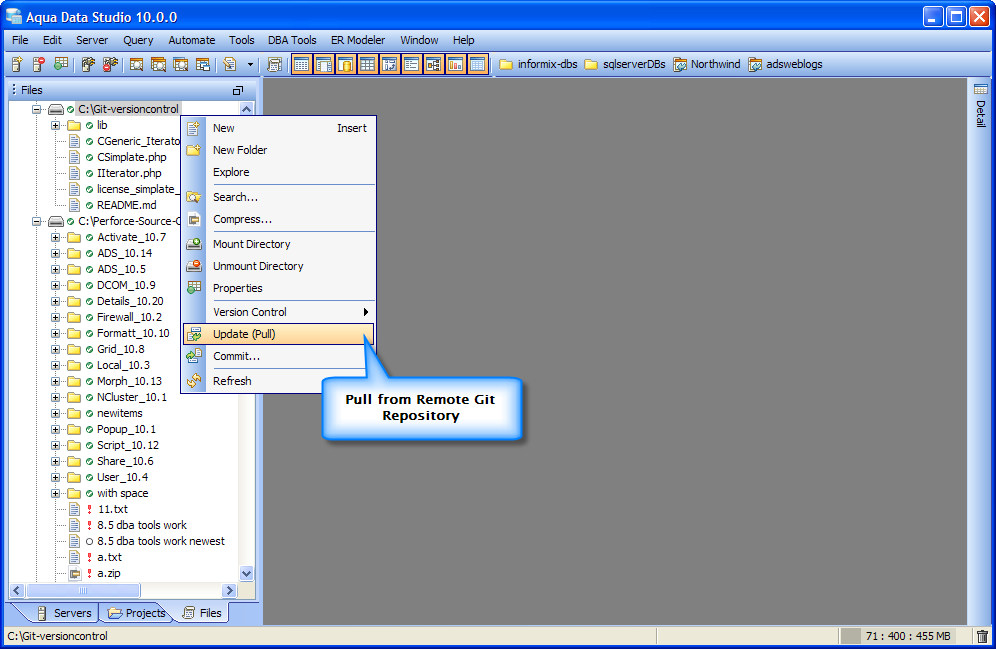996x649 pixels.
Task: Click the README.md file icon
Action: (x=74, y=205)
